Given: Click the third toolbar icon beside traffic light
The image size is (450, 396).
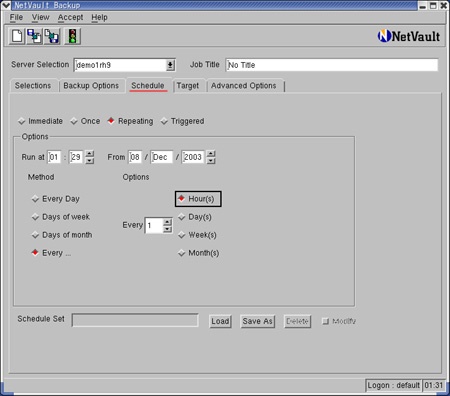Looking at the screenshot, I should click(52, 36).
